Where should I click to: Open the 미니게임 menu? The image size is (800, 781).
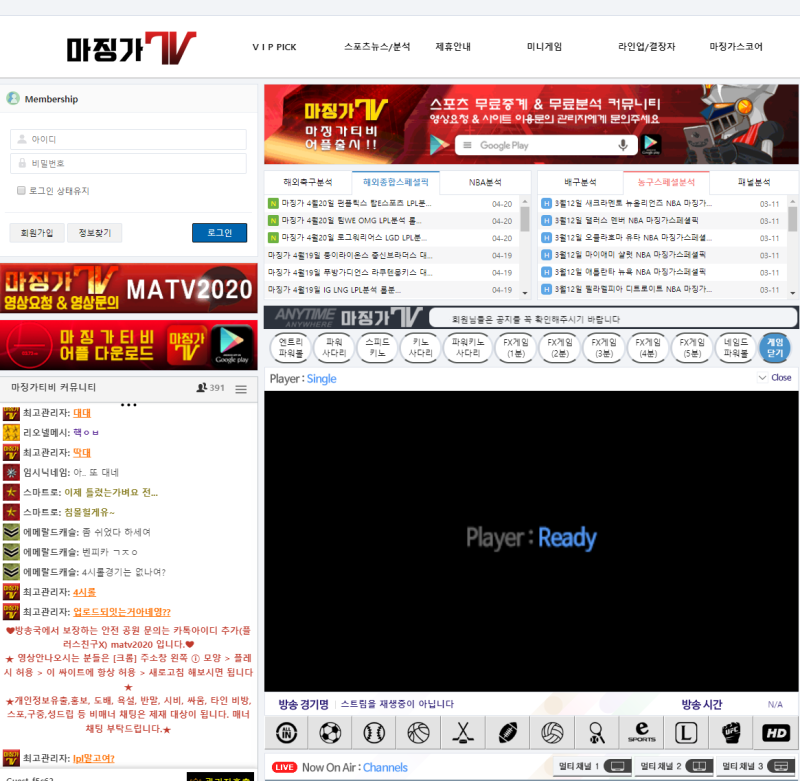[x=544, y=46]
